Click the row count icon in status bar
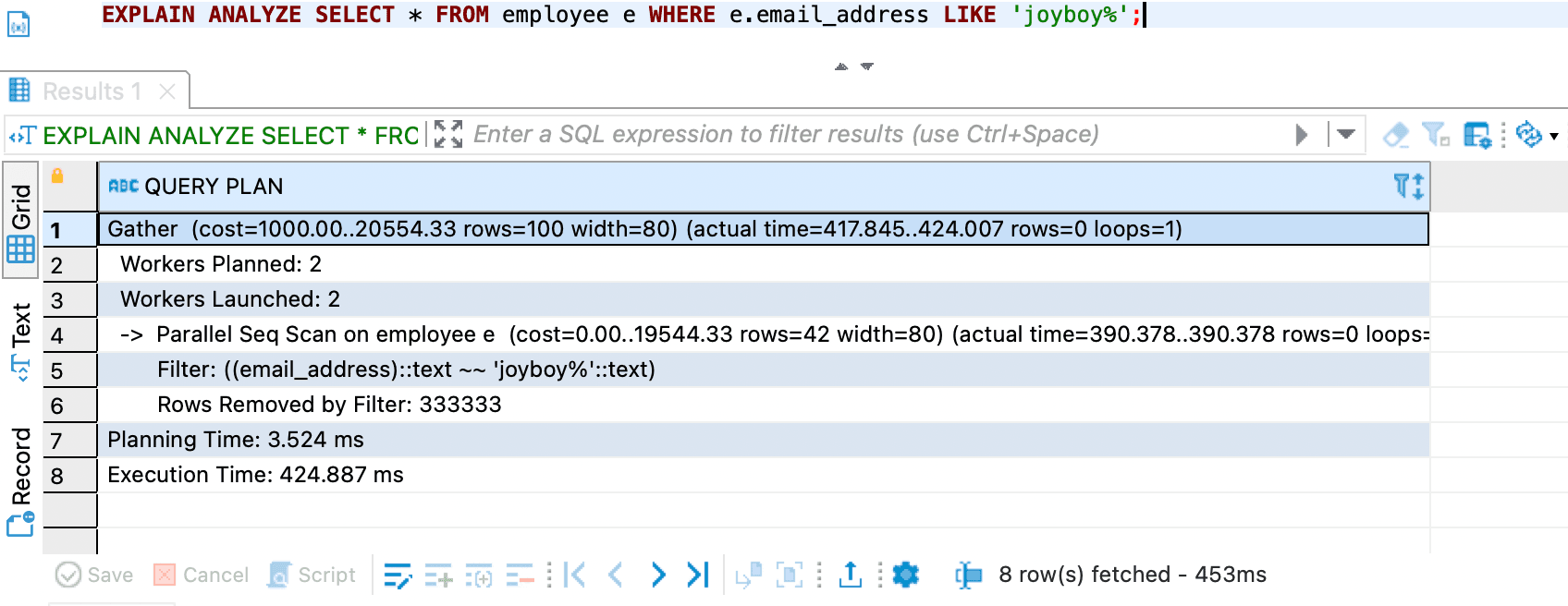The image size is (1568, 606). click(968, 576)
